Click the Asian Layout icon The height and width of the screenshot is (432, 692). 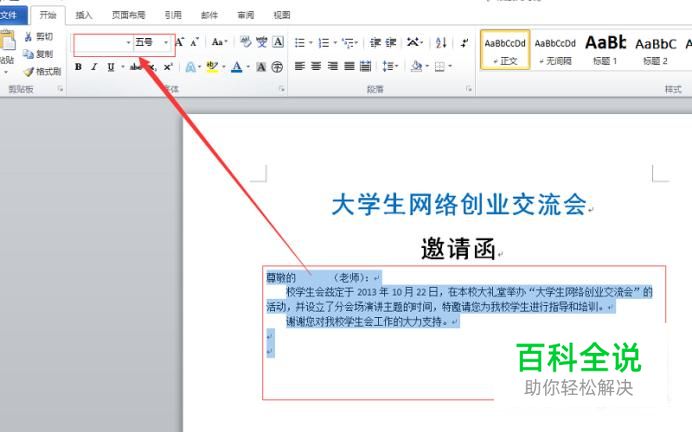413,42
